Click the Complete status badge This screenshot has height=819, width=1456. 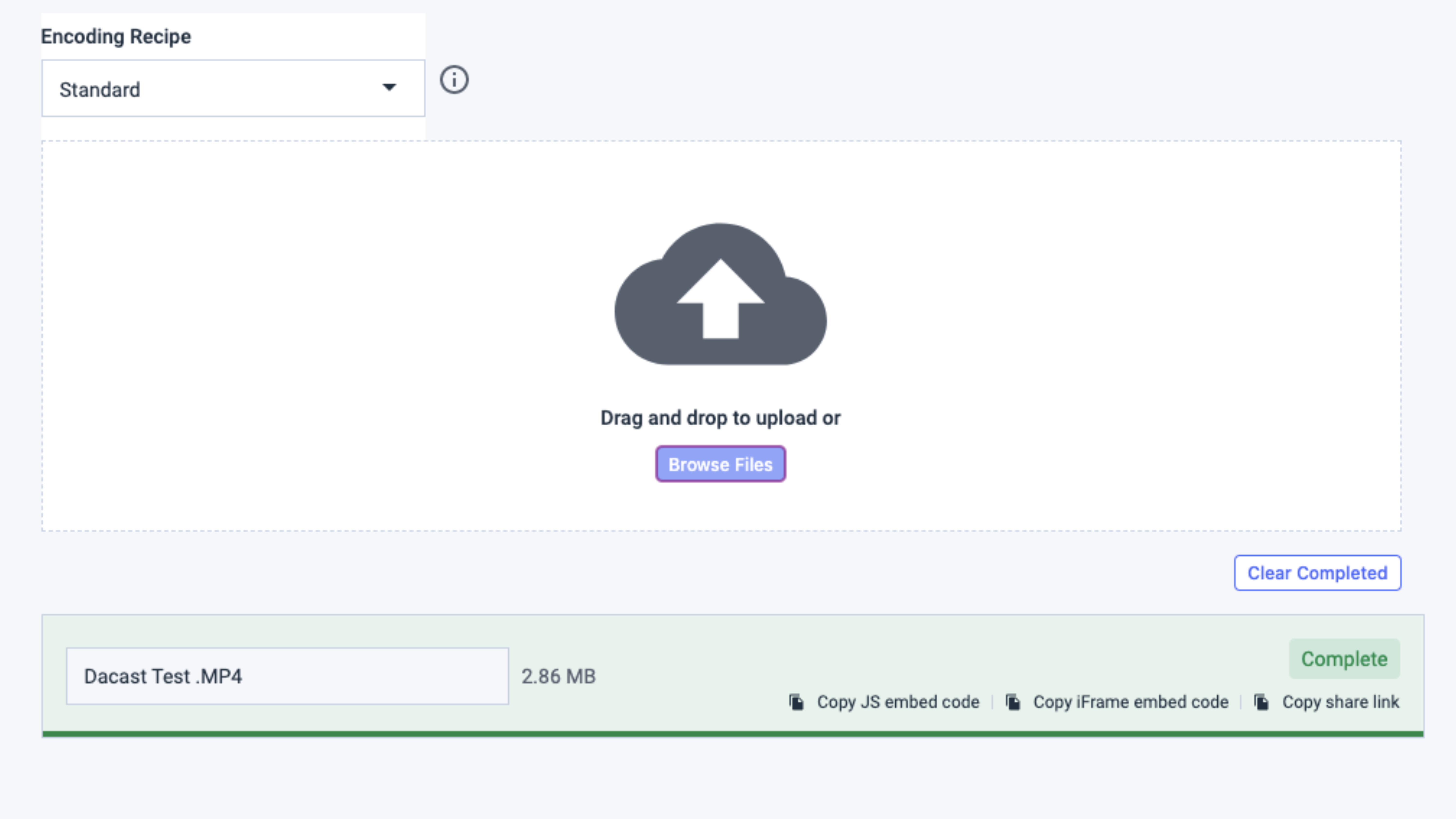point(1345,659)
